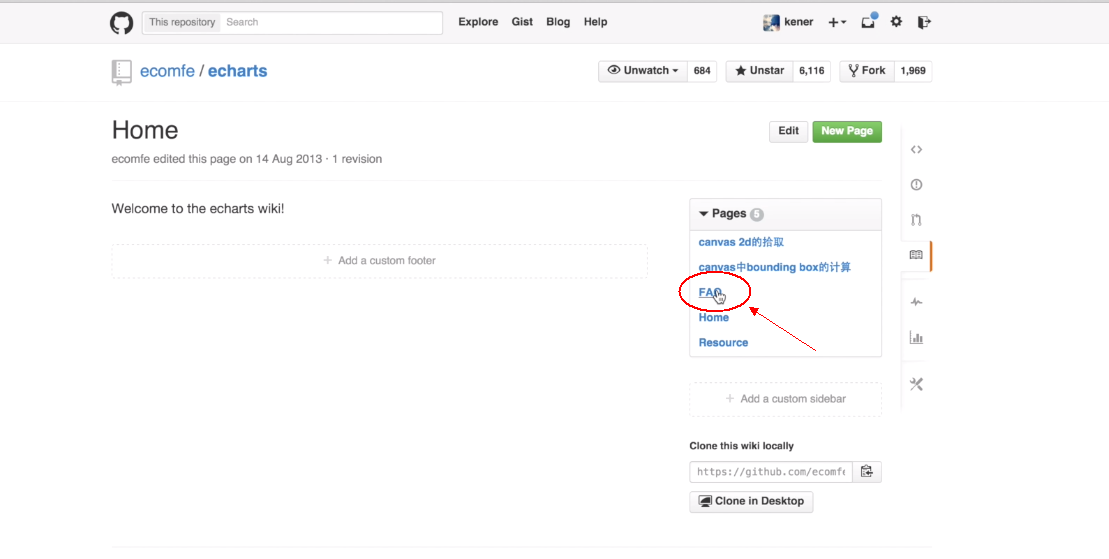Click the sign out icon
Screen dimensions: 1109x559
click(x=924, y=22)
